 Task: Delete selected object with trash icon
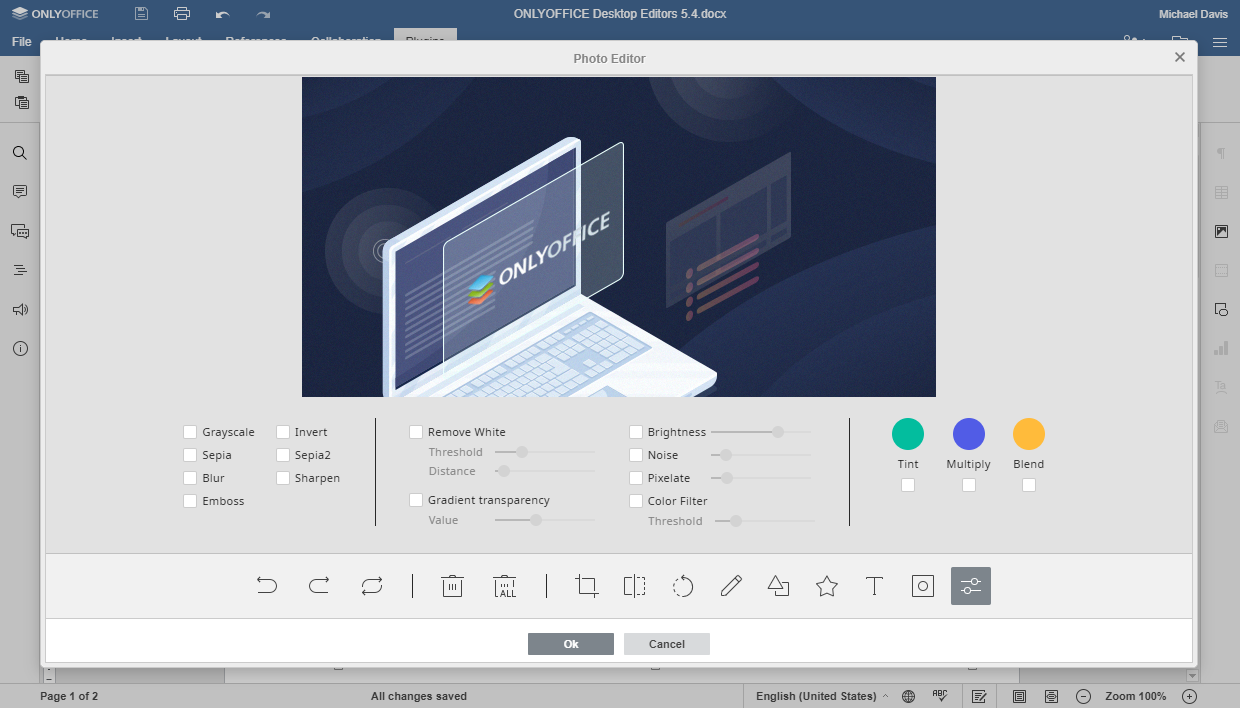[x=452, y=586]
